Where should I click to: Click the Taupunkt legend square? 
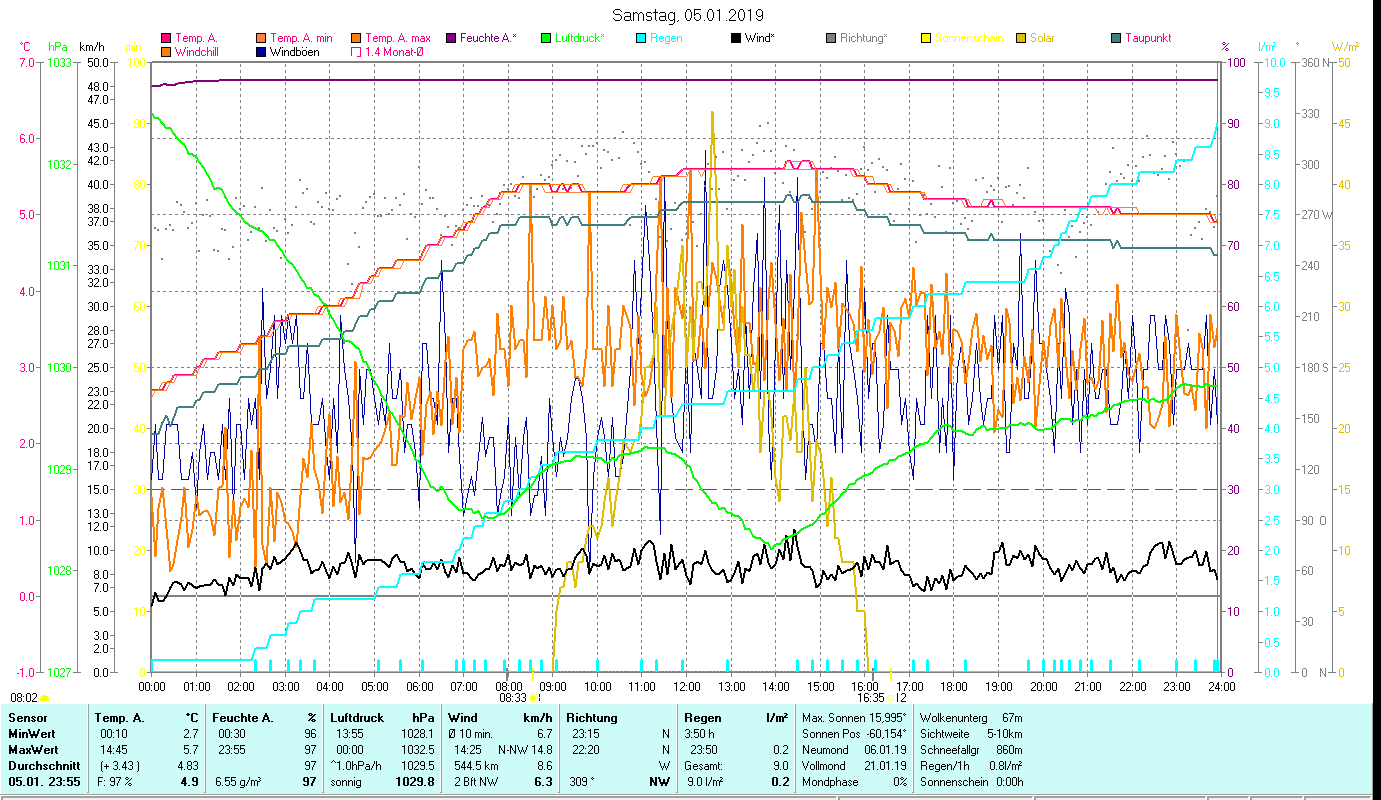(1116, 39)
